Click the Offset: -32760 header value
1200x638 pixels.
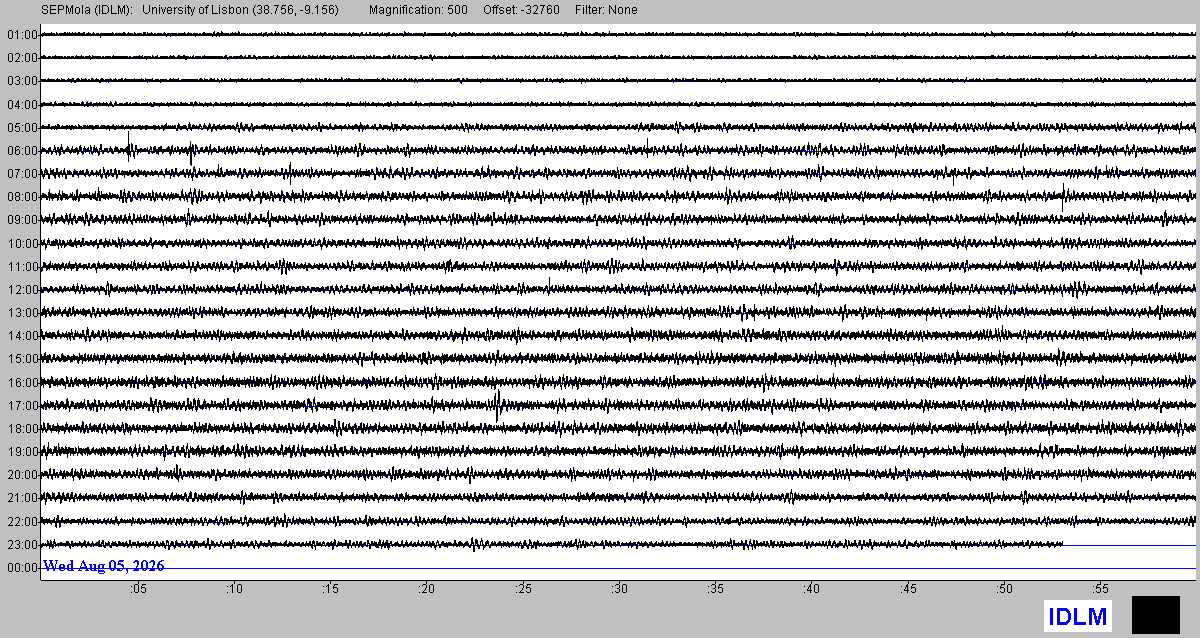click(520, 10)
